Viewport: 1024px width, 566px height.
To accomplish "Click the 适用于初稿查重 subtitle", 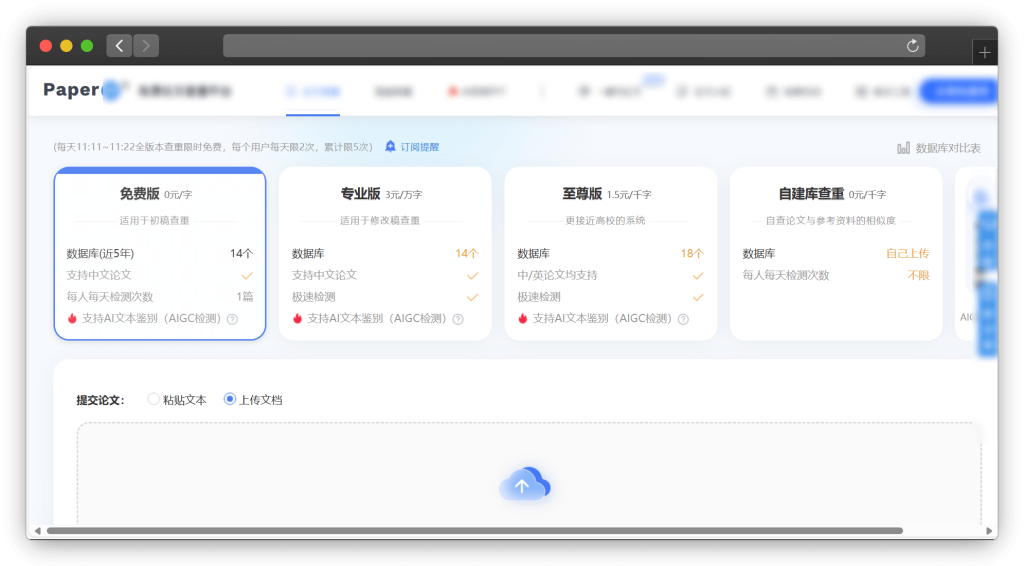I will (x=154, y=221).
